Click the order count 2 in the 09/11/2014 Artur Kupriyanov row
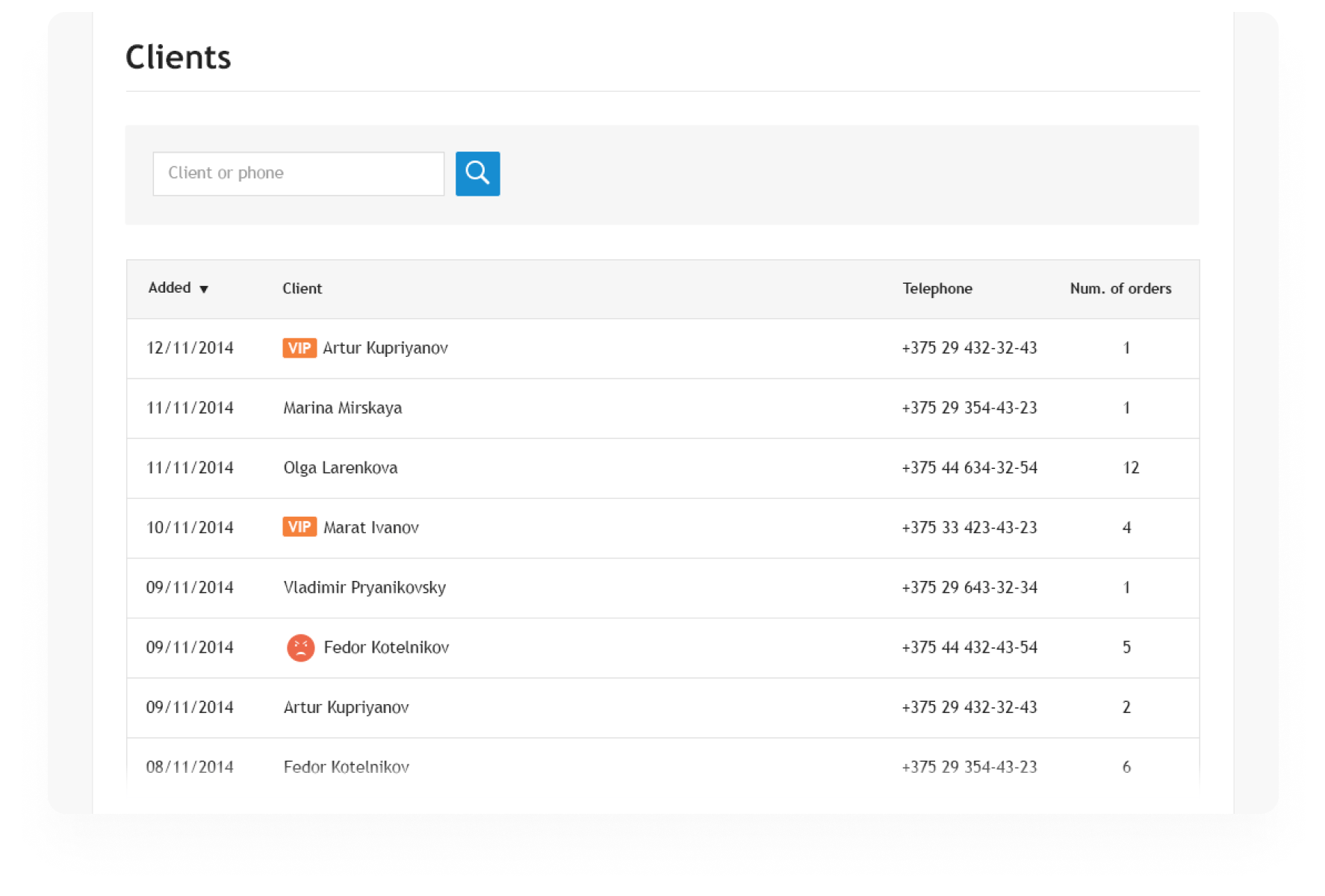Screen dimensions: 1325x896 pyautogui.click(x=1126, y=707)
